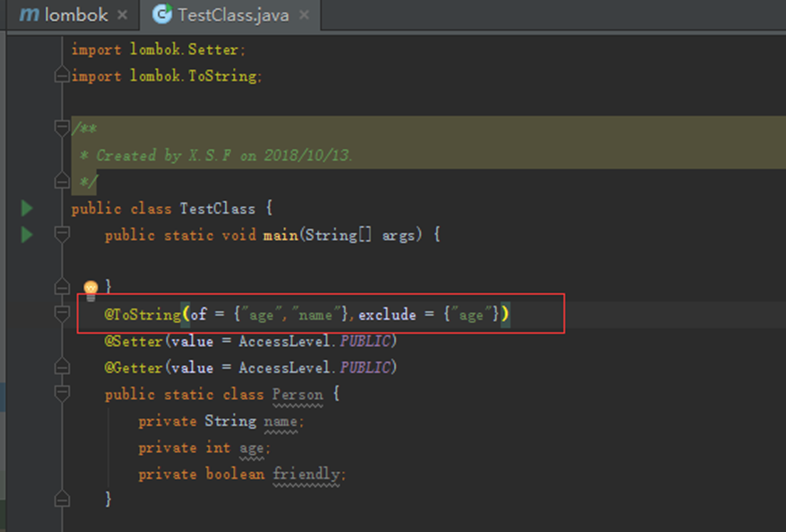786x532 pixels.
Task: Select the TestClass.java tab
Action: coord(233,15)
